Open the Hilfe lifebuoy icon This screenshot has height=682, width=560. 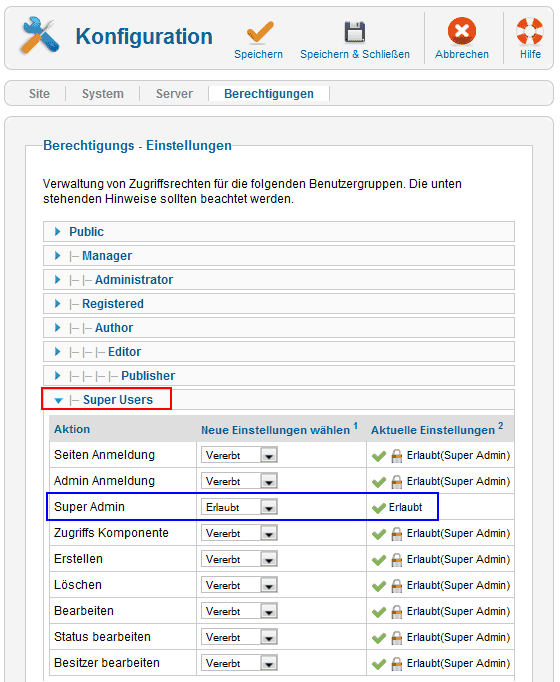click(x=530, y=31)
